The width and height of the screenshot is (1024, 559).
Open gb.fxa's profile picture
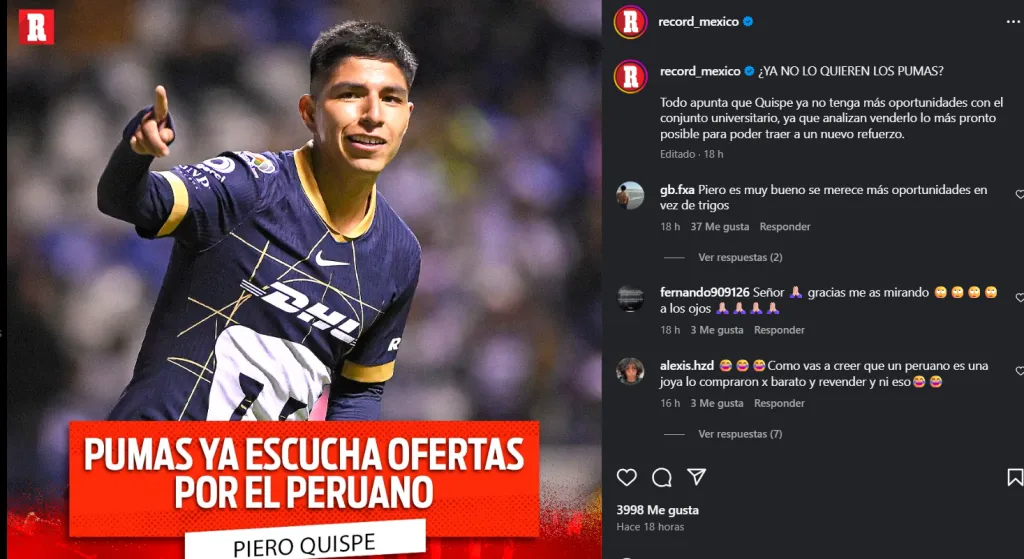[630, 195]
